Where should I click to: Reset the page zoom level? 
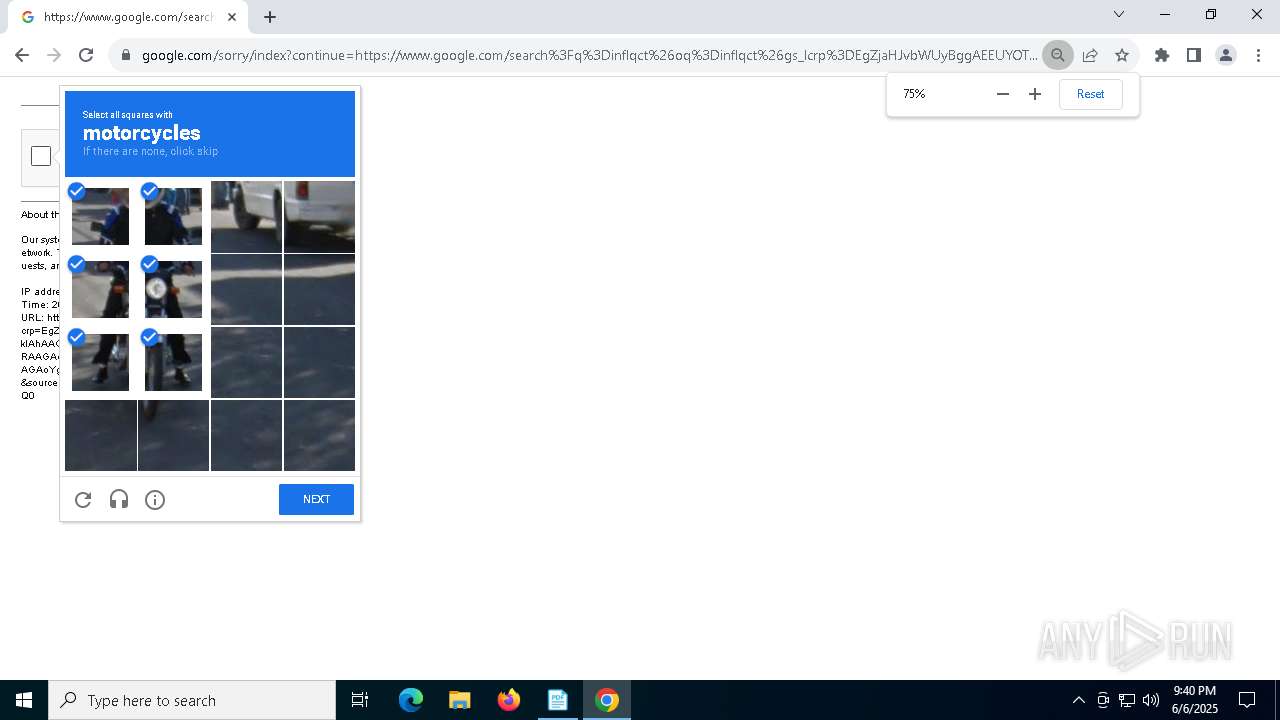pos(1091,94)
